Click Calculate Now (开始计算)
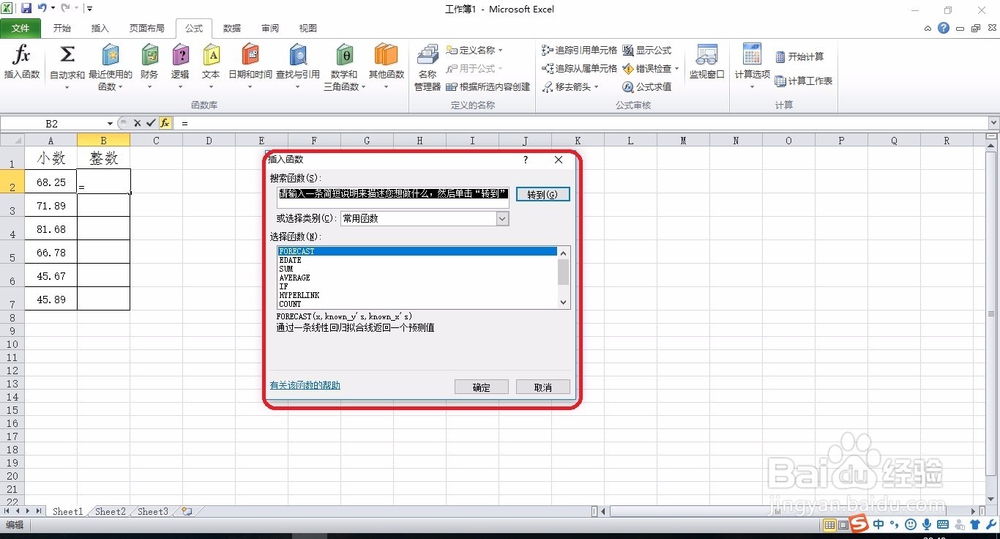 click(799, 57)
